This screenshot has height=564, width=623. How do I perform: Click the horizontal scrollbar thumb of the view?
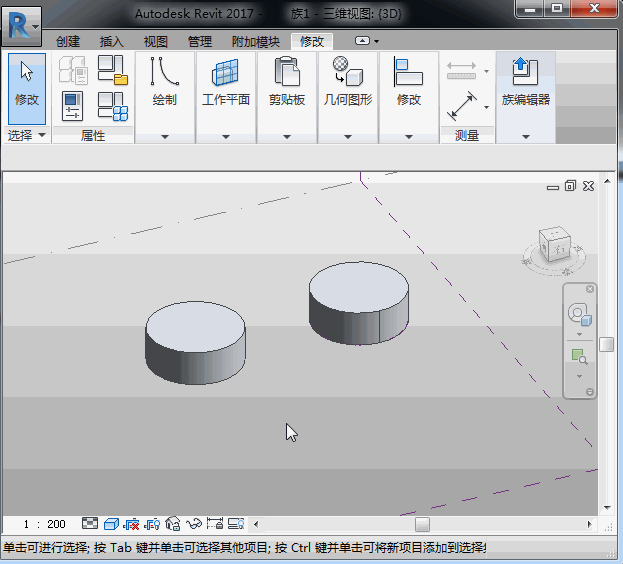pos(422,524)
